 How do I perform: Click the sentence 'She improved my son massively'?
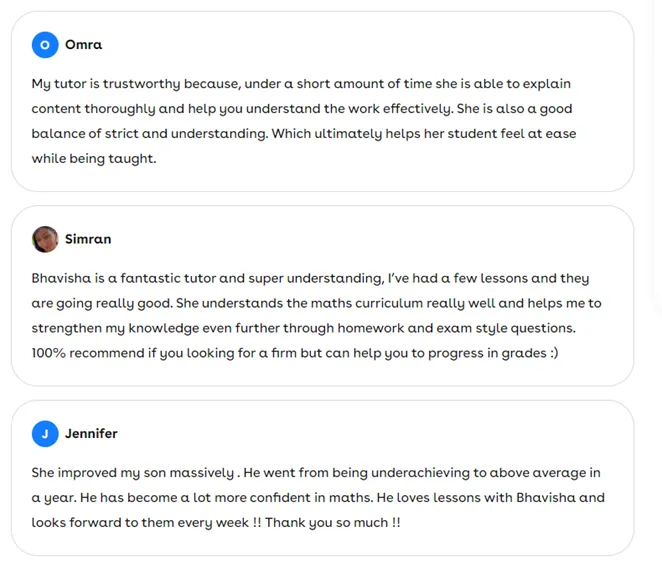click(x=133, y=473)
